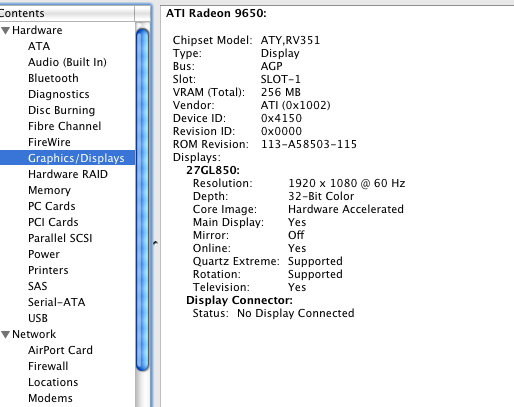
Task: Click the Hardware Accelerated value
Action: point(346,209)
